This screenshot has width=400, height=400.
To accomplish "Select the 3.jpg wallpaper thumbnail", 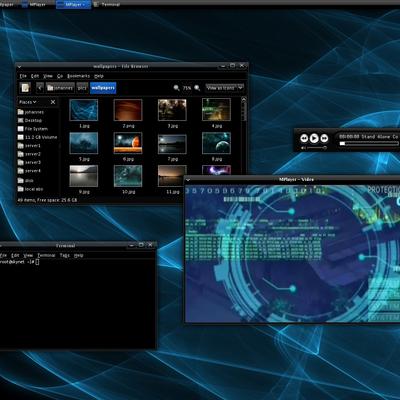I will click(172, 110).
